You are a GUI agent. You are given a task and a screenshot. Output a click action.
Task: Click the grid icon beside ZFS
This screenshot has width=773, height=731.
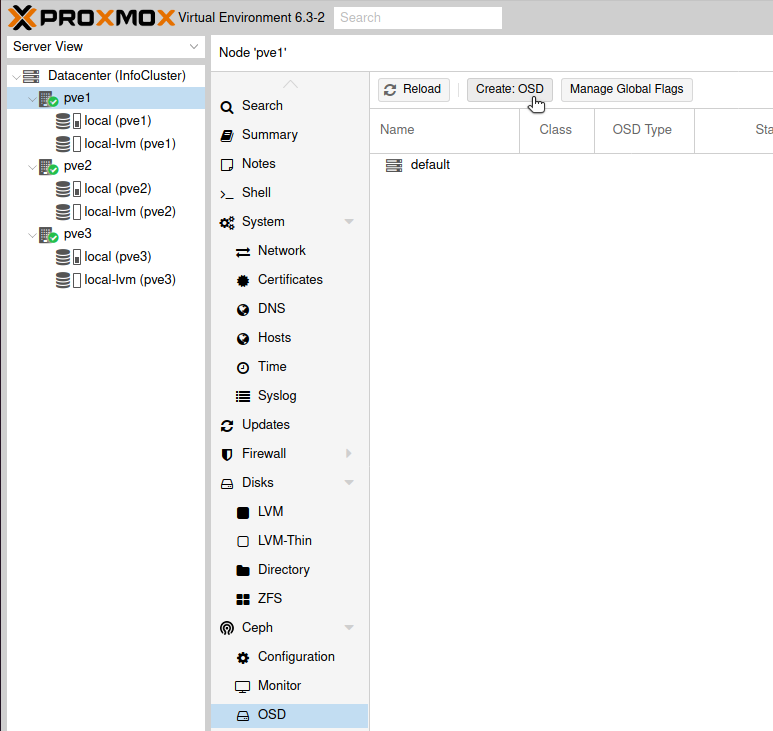point(243,599)
